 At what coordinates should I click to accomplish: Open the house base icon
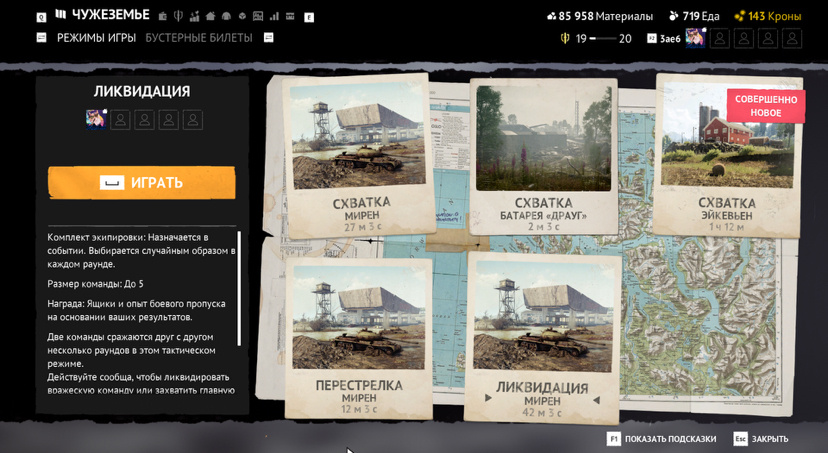[x=210, y=16]
